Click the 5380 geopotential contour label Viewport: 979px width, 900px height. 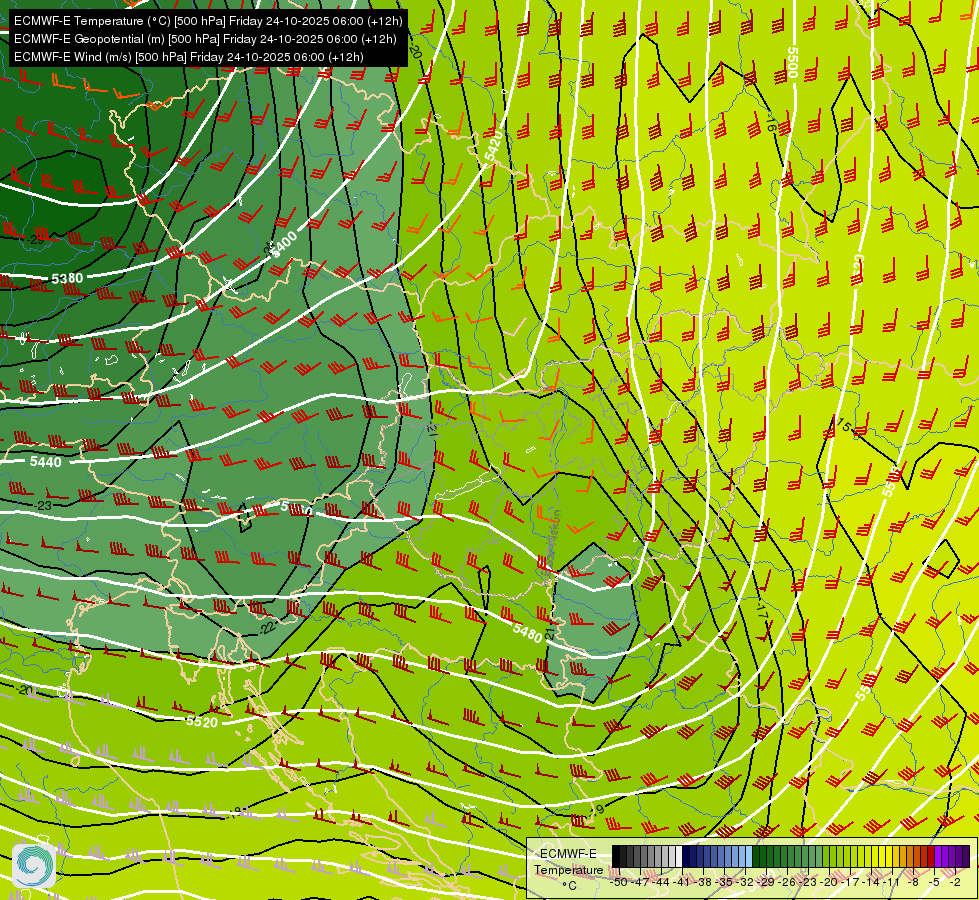(67, 278)
